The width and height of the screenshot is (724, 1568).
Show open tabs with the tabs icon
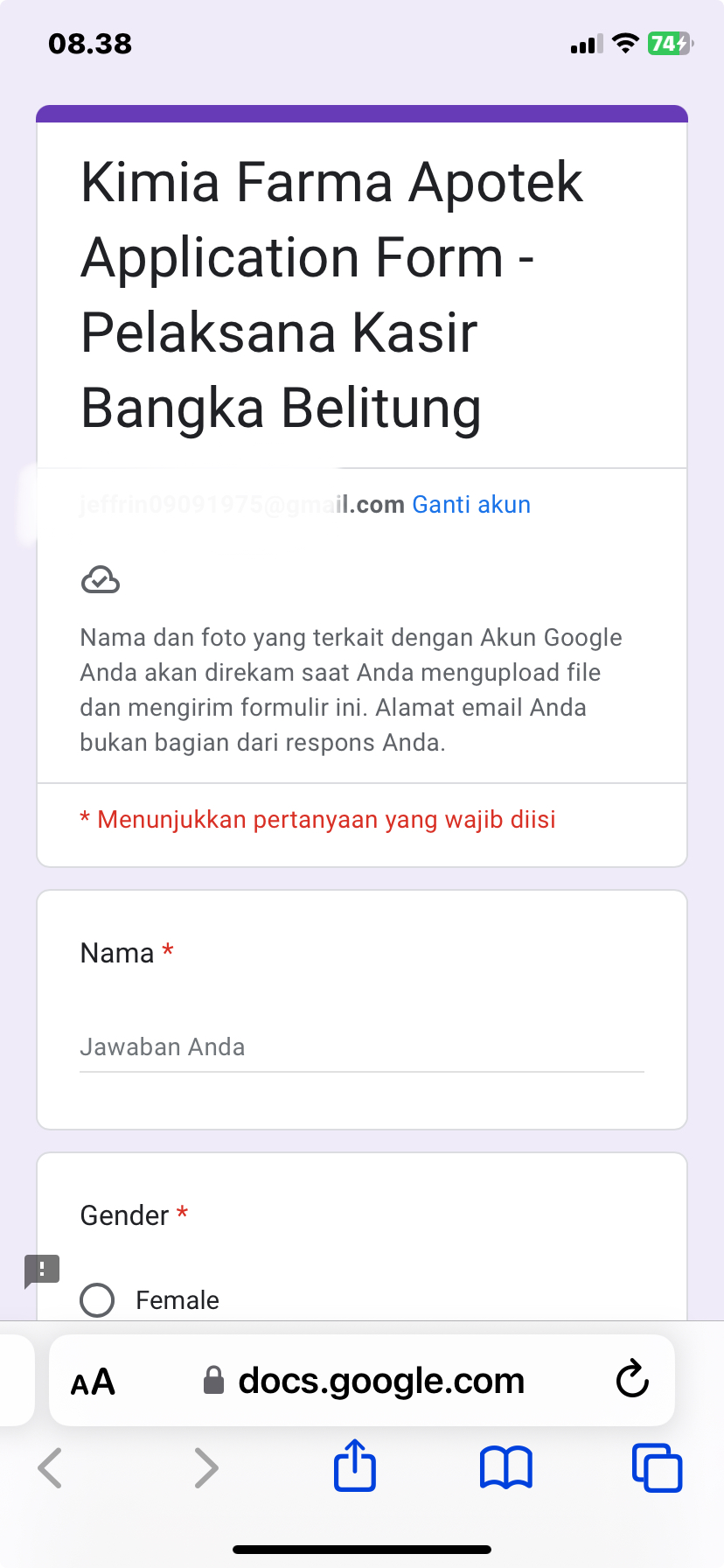(x=657, y=1466)
